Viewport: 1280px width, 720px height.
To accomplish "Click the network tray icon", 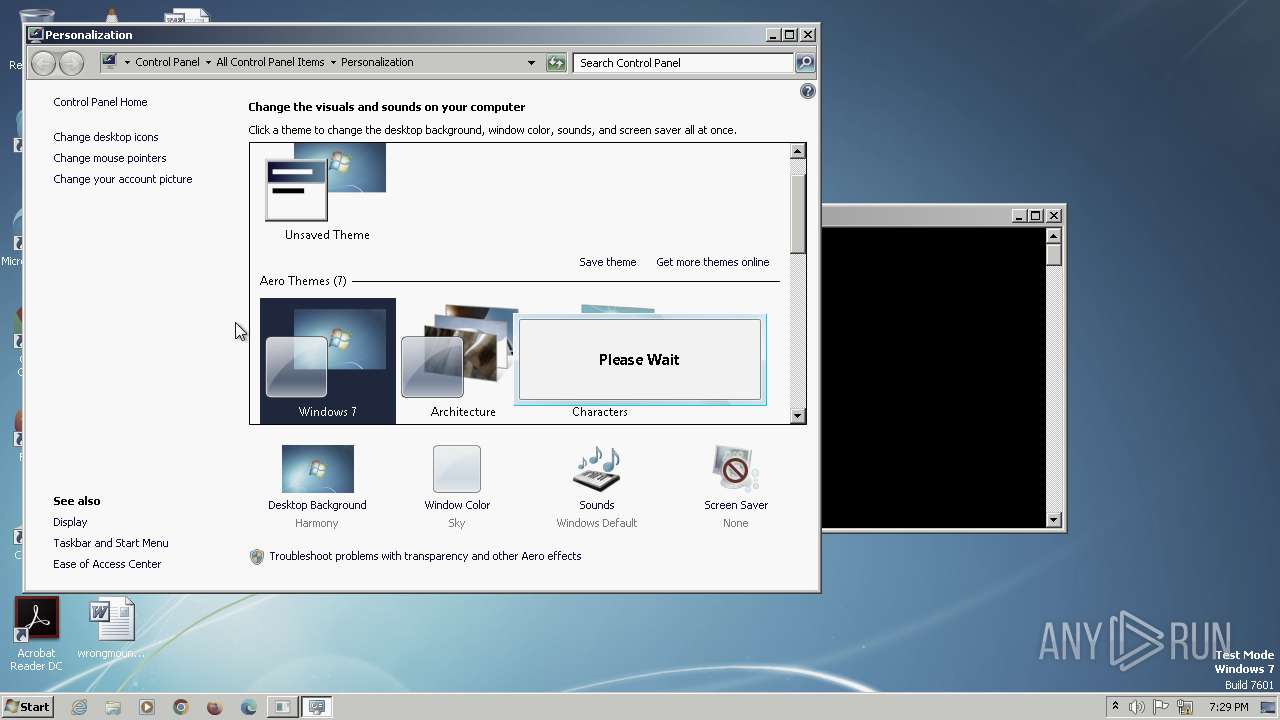I will click(1185, 707).
